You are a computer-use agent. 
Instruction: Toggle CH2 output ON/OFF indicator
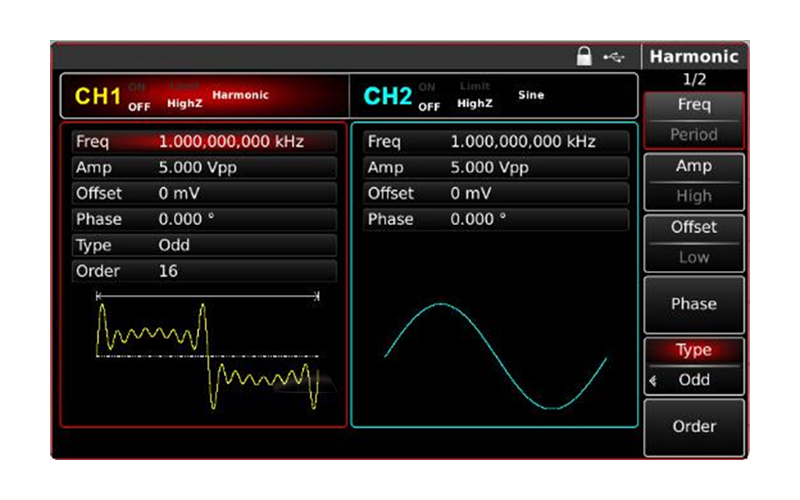click(428, 96)
